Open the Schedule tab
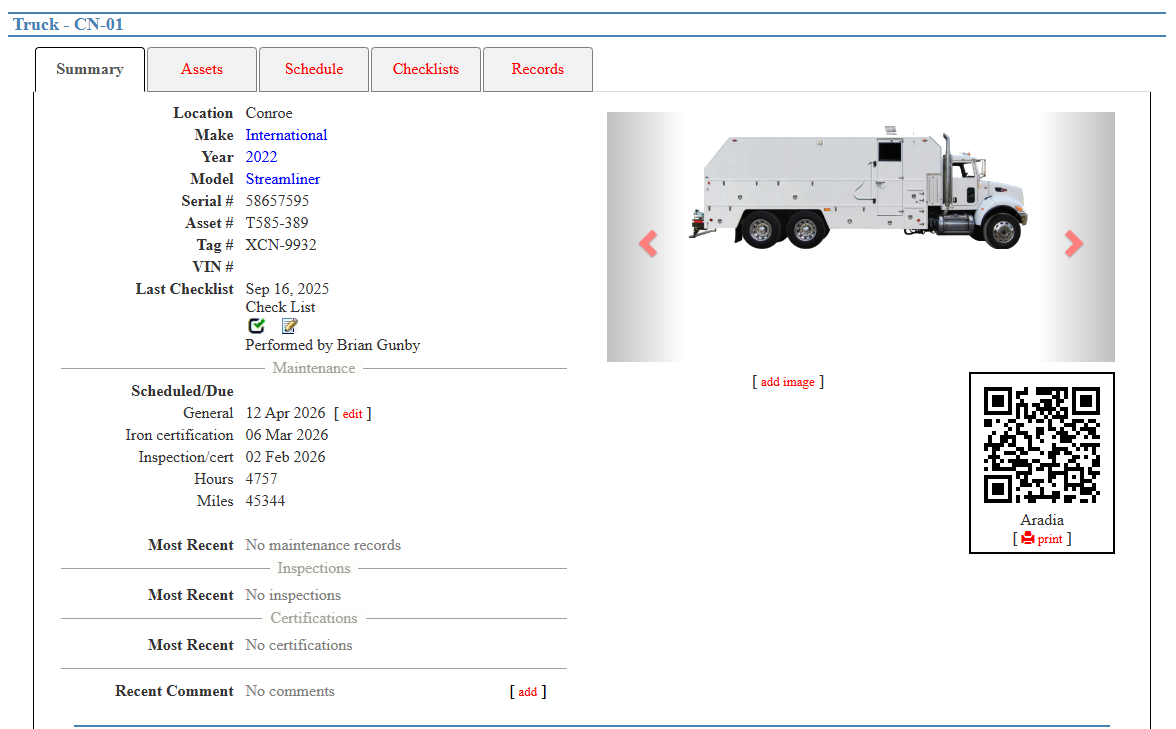This screenshot has height=729, width=1176. (x=314, y=69)
